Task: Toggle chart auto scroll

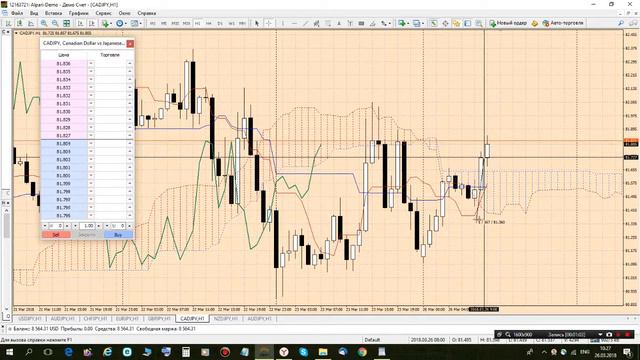Action: coord(80,23)
